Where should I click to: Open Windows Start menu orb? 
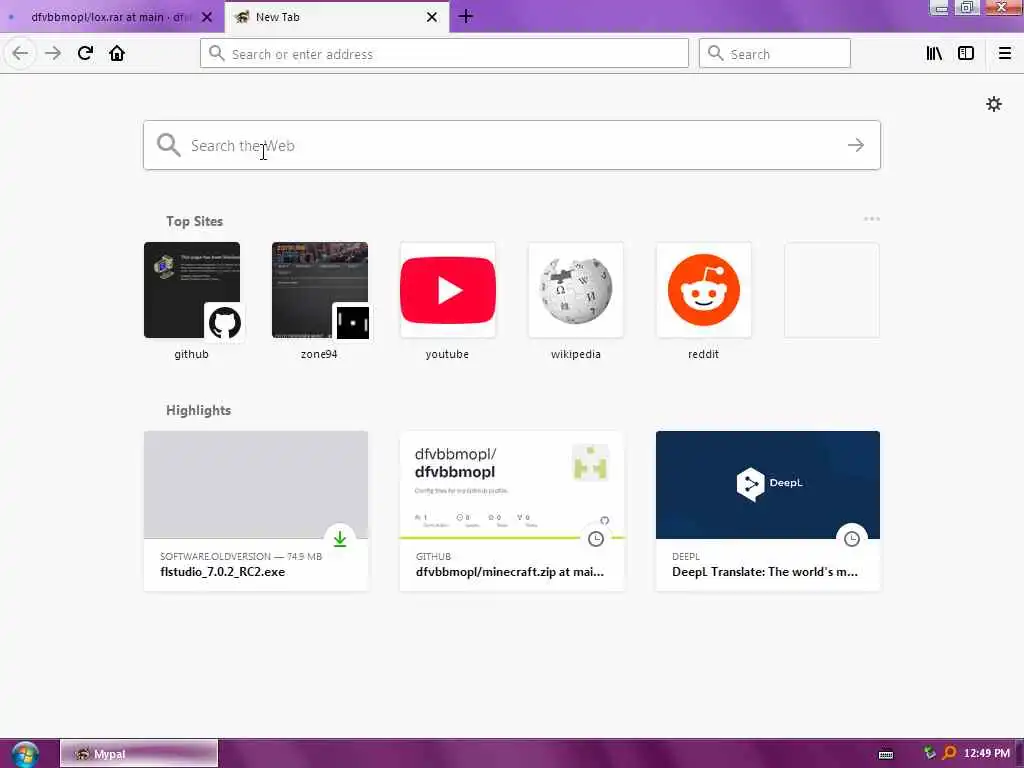click(24, 754)
